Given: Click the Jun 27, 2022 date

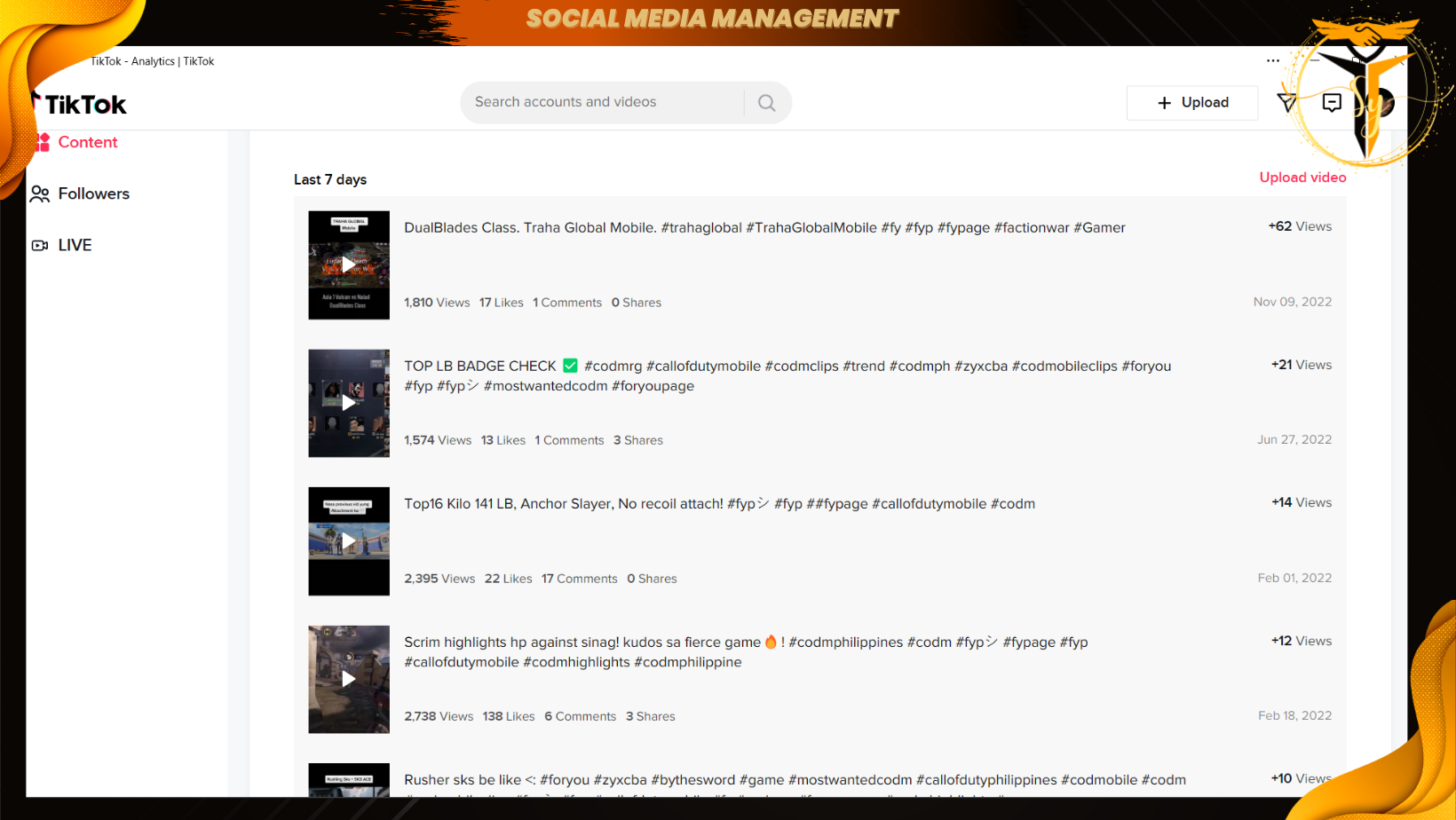Looking at the screenshot, I should pos(1294,439).
